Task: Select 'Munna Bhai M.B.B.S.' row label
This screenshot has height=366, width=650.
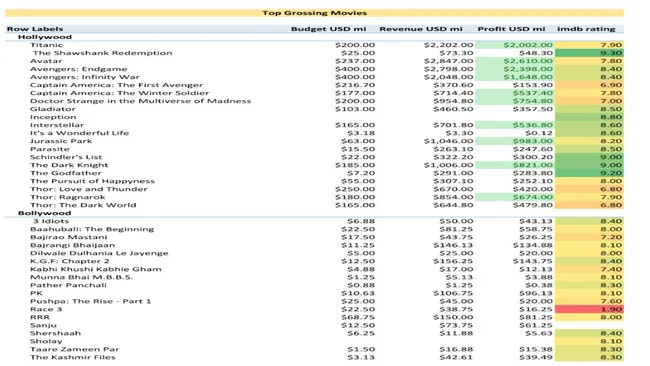Action: point(82,277)
